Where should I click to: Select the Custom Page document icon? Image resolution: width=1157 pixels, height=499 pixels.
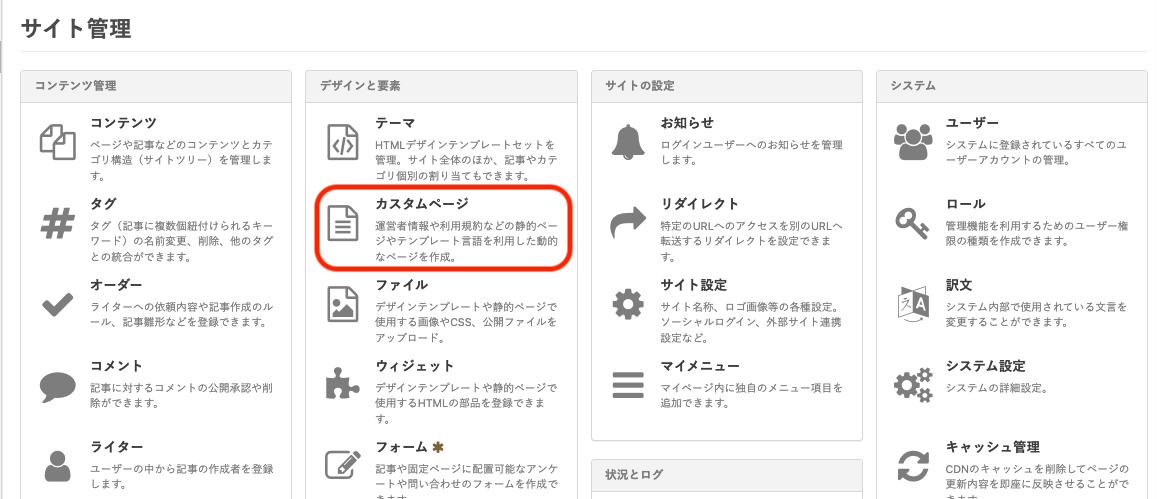[x=343, y=223]
